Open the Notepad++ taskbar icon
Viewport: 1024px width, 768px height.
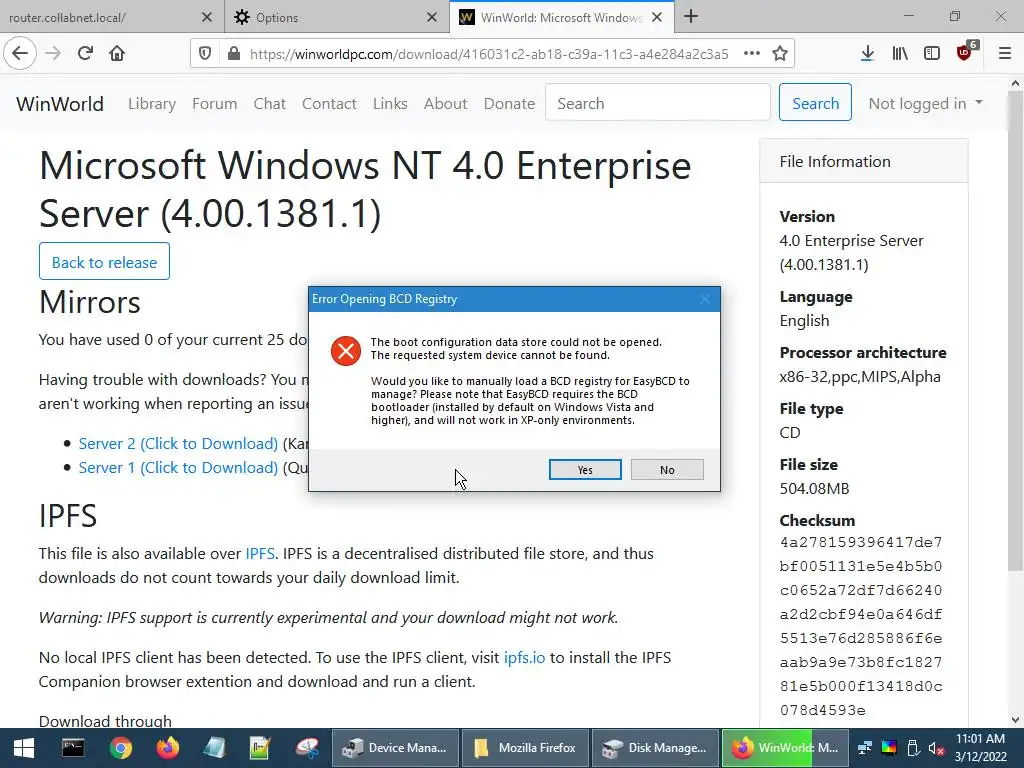point(260,748)
